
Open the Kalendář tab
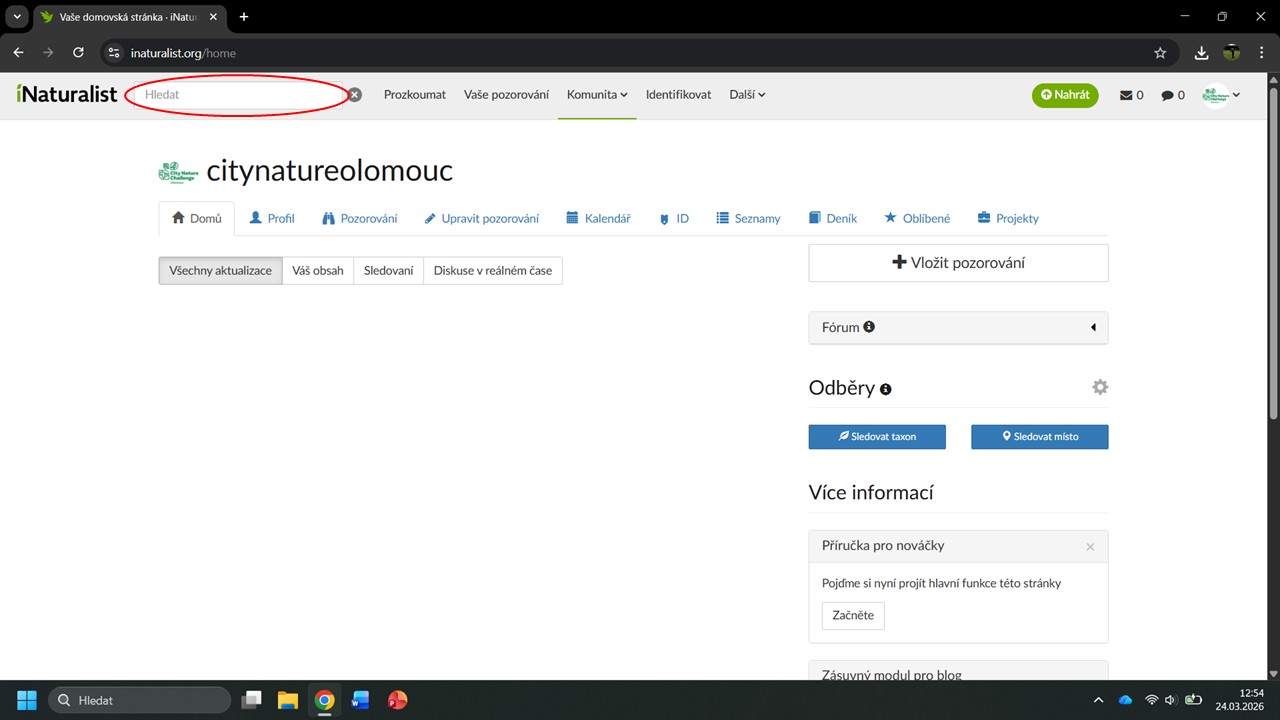598,218
